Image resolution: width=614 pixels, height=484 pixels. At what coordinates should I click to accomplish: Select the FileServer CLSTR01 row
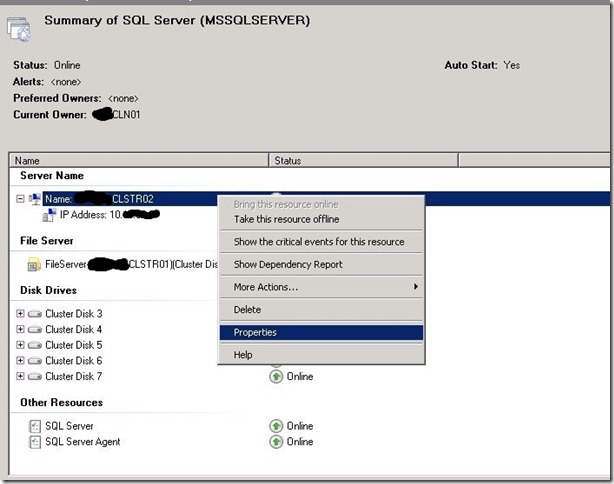pyautogui.click(x=131, y=265)
